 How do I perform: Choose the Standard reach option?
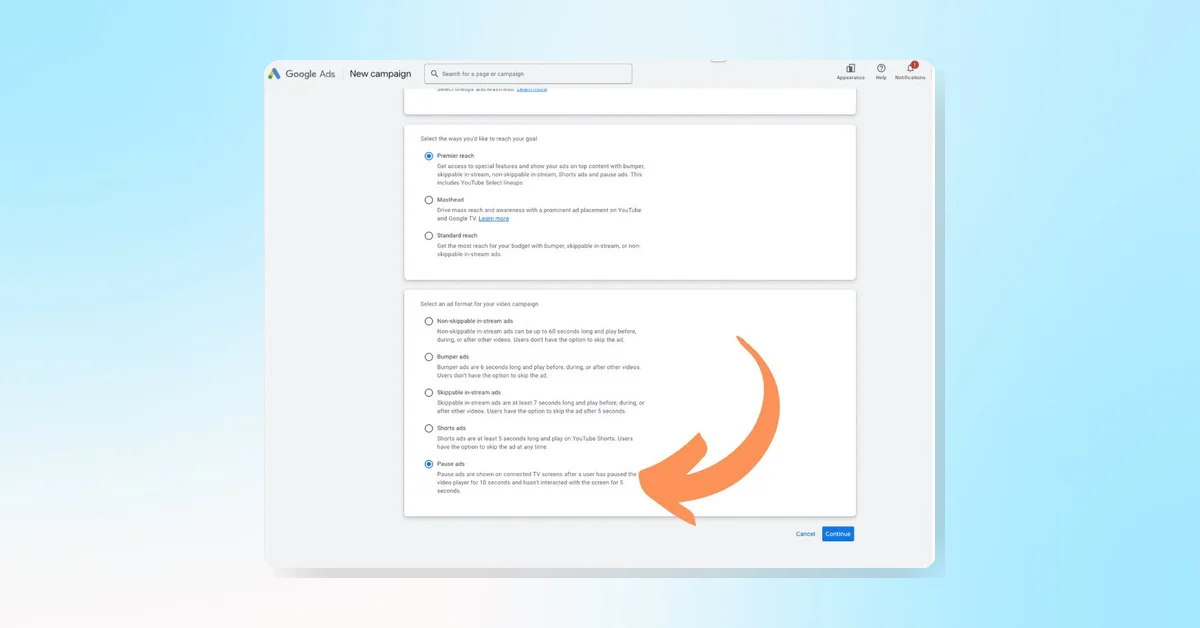429,236
